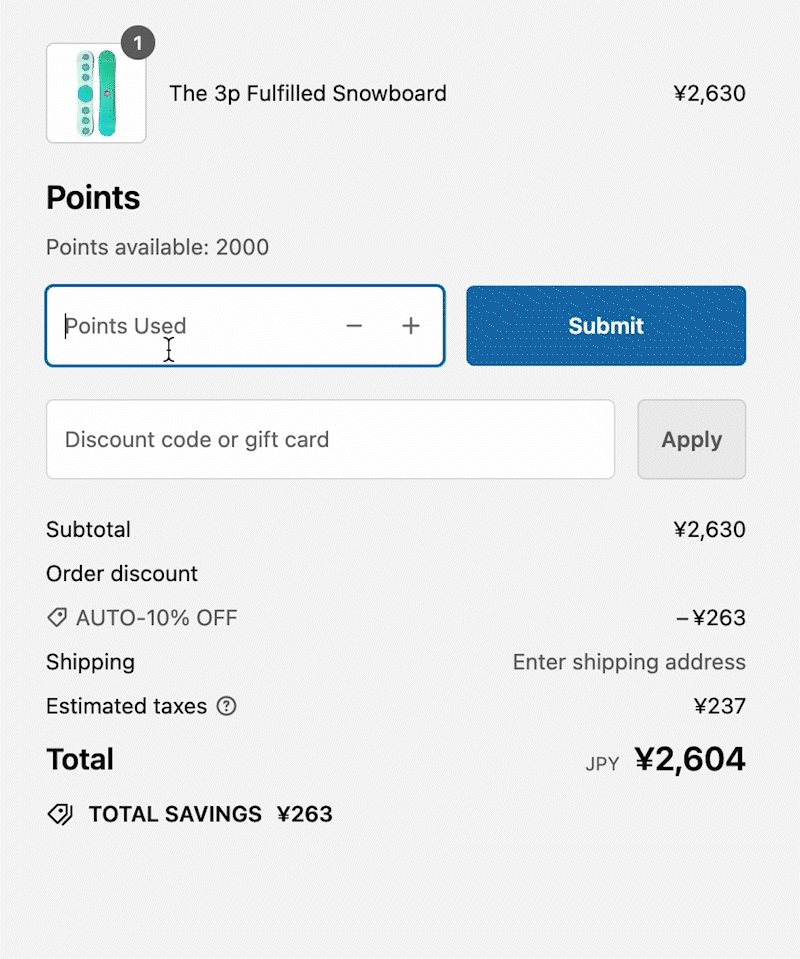Screen dimensions: 800x959
Task: Click the product name 3p Fulfilled Snowboard
Action: [x=308, y=94]
